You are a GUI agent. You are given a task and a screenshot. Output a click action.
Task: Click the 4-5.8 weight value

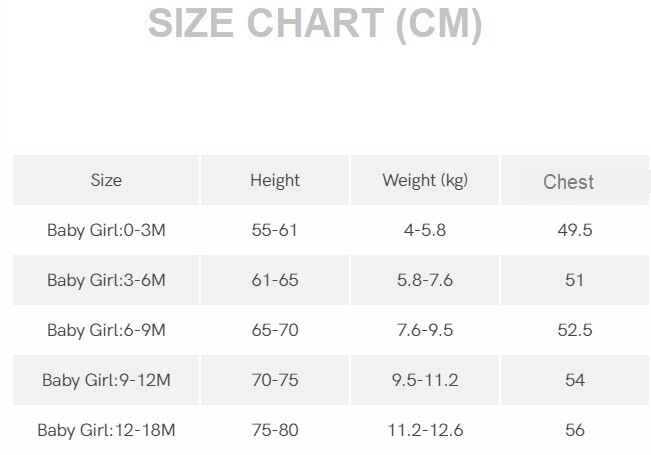pyautogui.click(x=425, y=230)
